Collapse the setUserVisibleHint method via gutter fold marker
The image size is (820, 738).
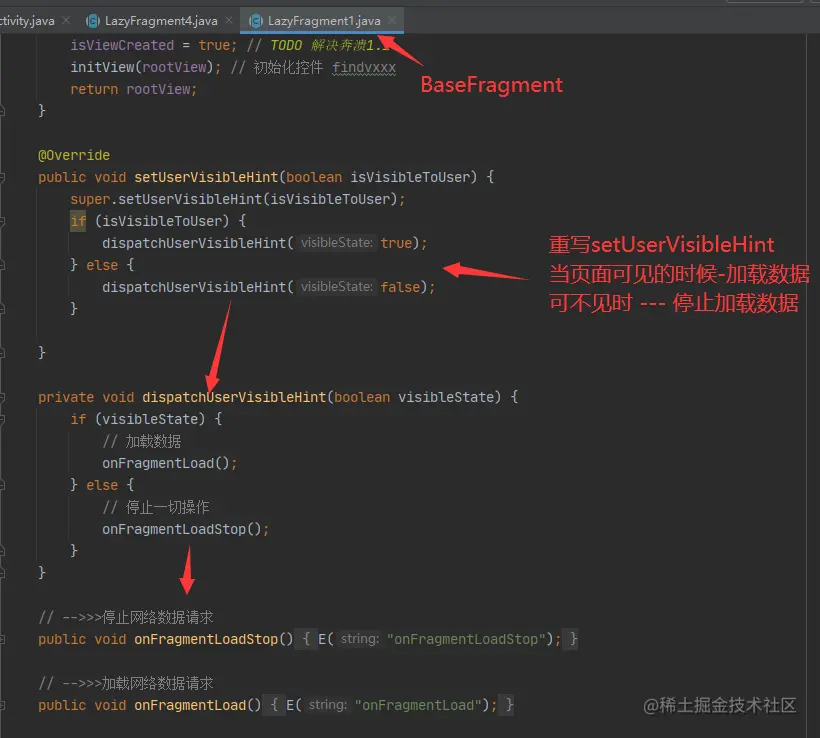pyautogui.click(x=2, y=177)
